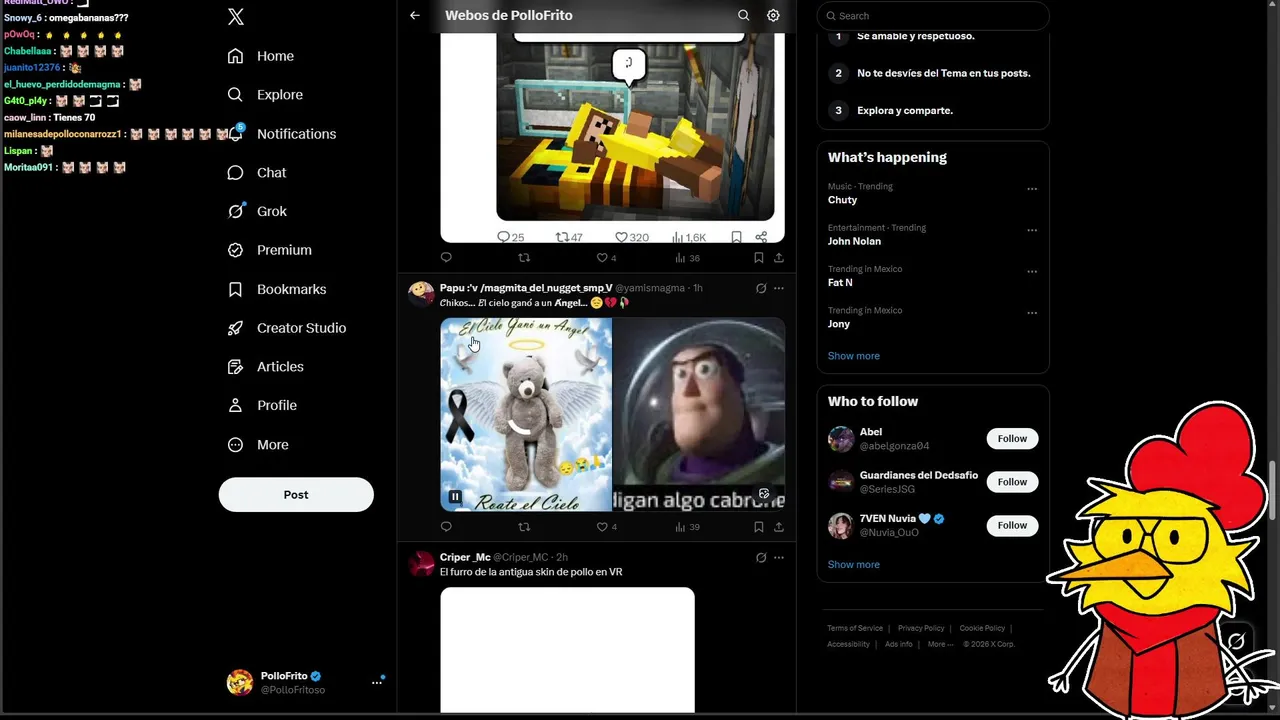Expand the More sidebar menu

(258, 445)
